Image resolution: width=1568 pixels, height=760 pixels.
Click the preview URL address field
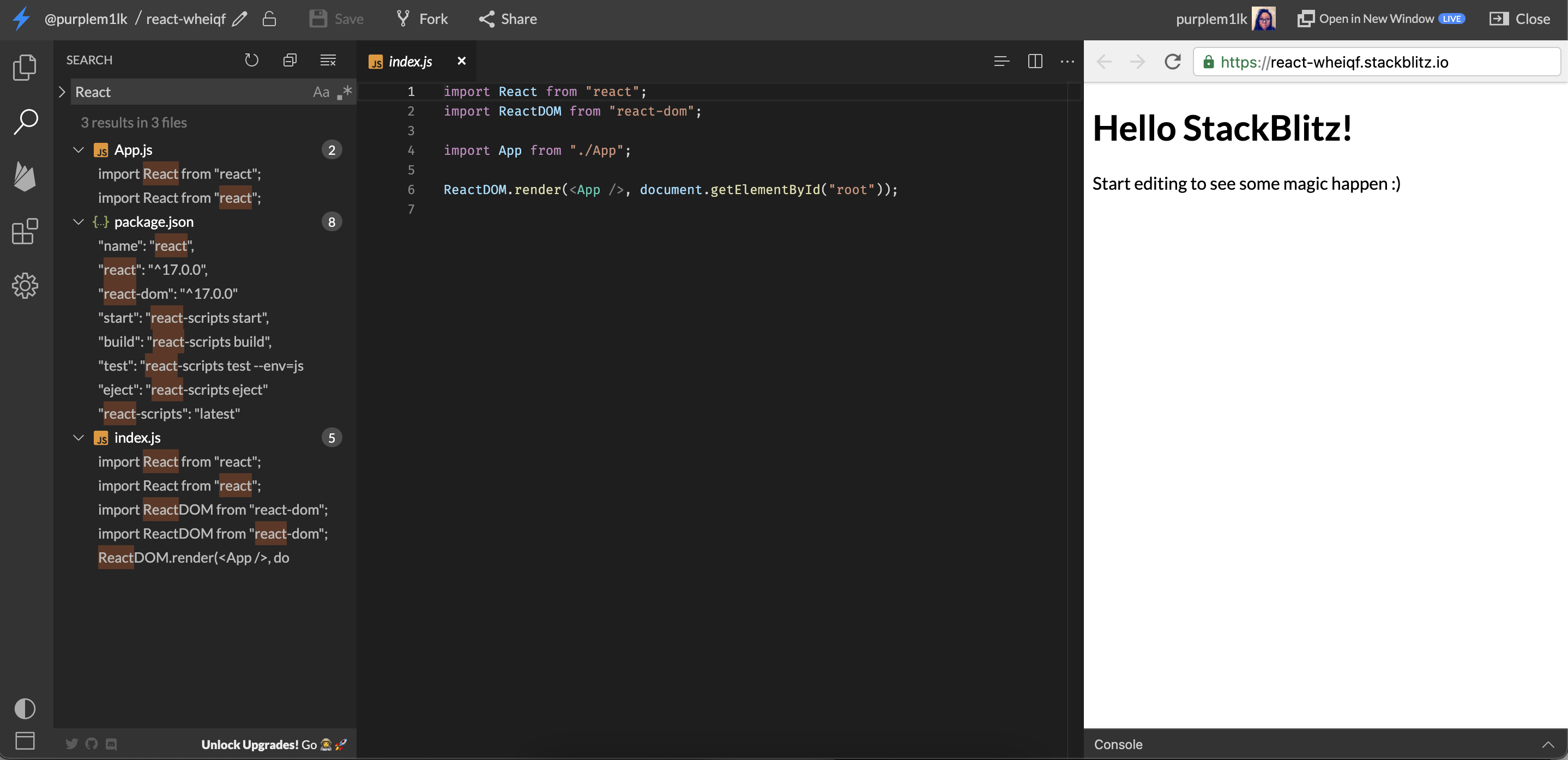1377,62
